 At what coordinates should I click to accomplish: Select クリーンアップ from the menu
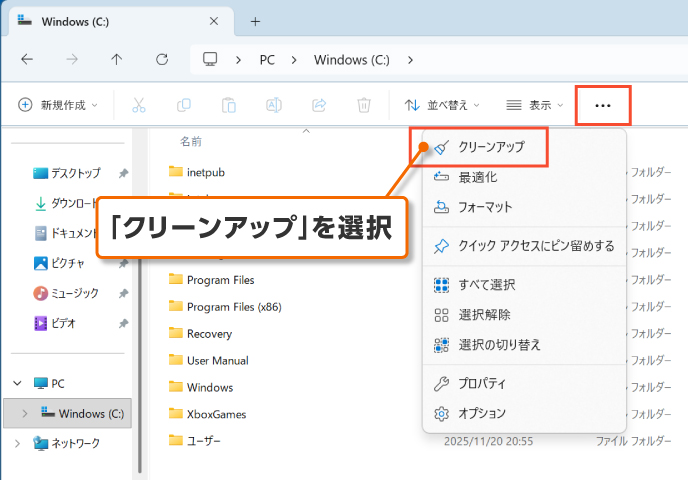tap(490, 147)
